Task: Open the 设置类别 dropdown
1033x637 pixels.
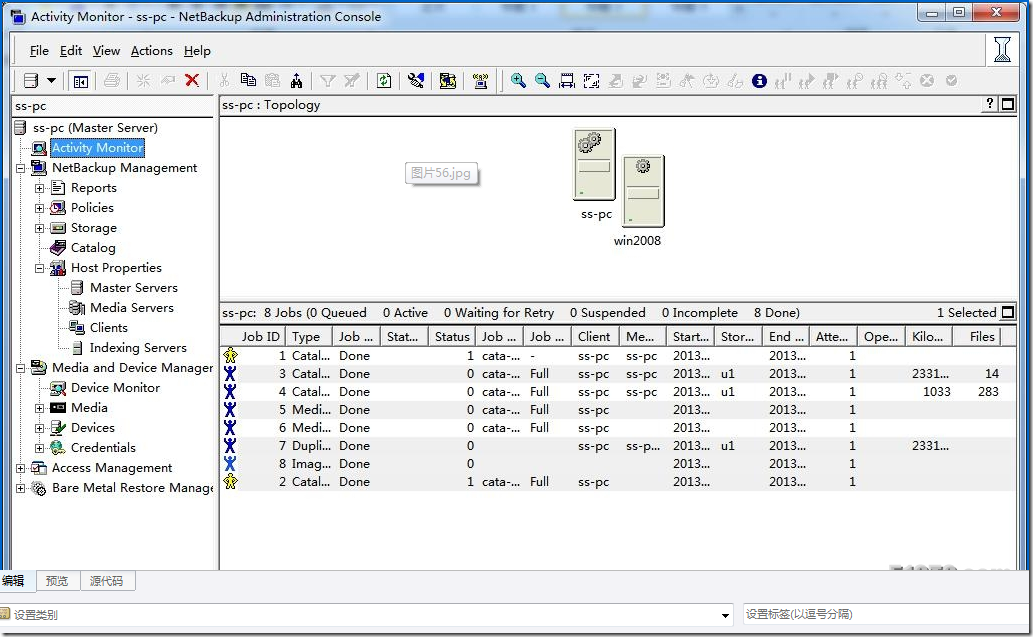Action: click(725, 615)
